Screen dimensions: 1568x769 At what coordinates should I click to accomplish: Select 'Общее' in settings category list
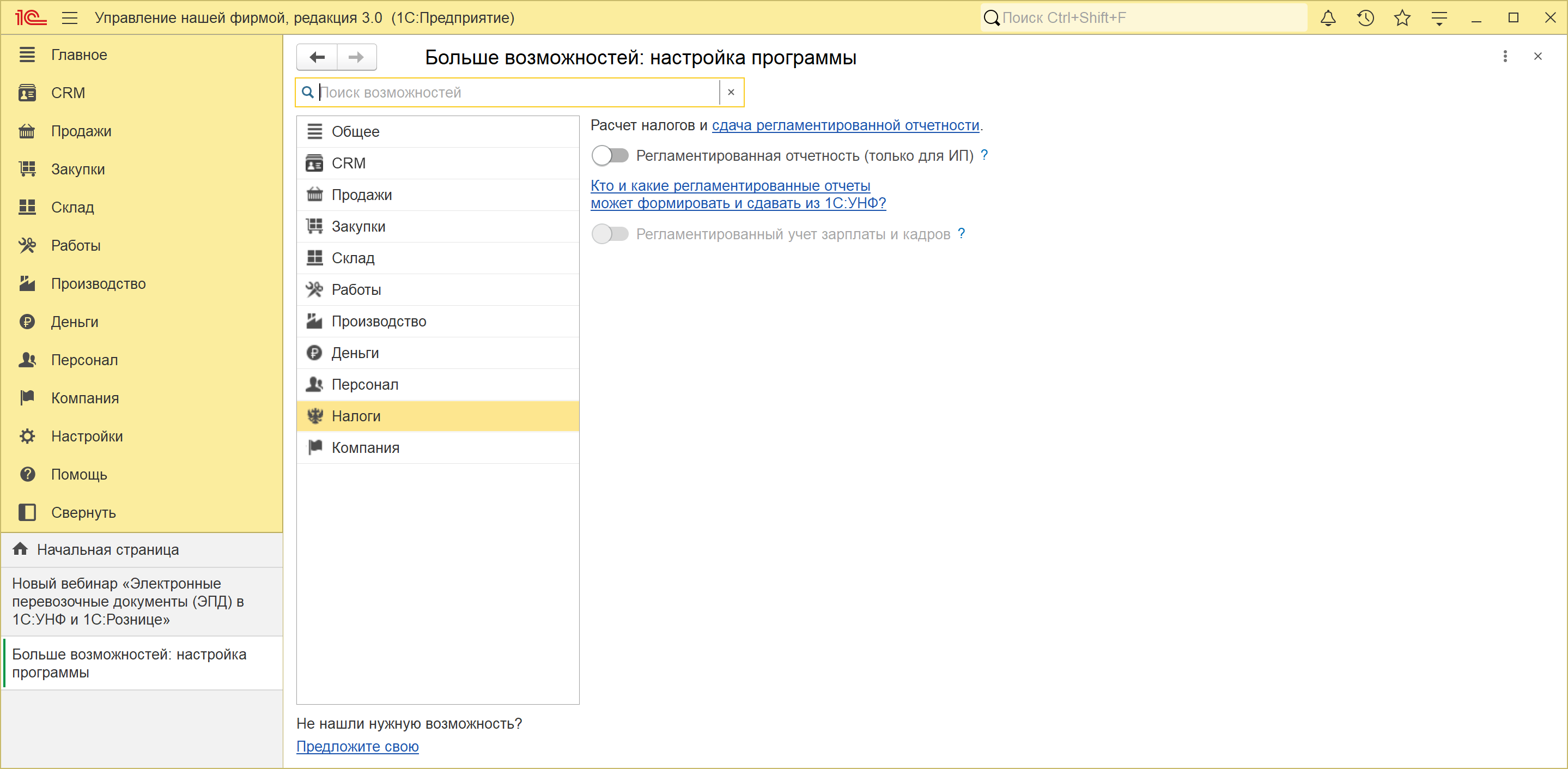tap(437, 132)
